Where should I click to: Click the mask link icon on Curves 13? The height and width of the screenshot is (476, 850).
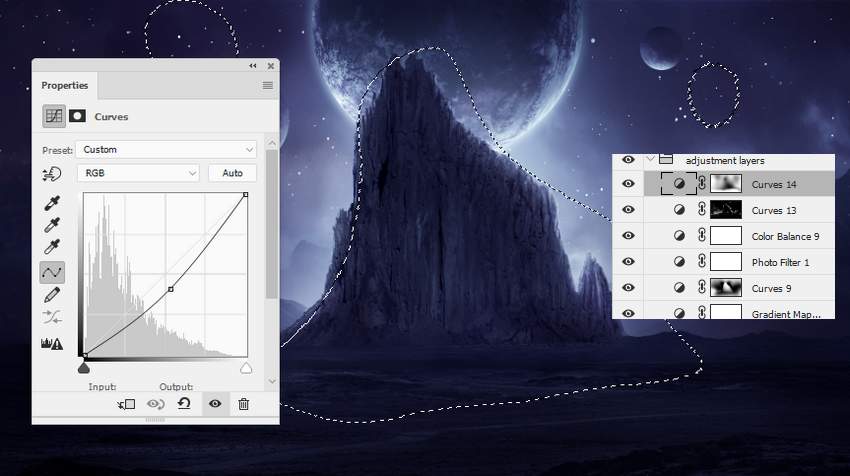click(x=701, y=209)
